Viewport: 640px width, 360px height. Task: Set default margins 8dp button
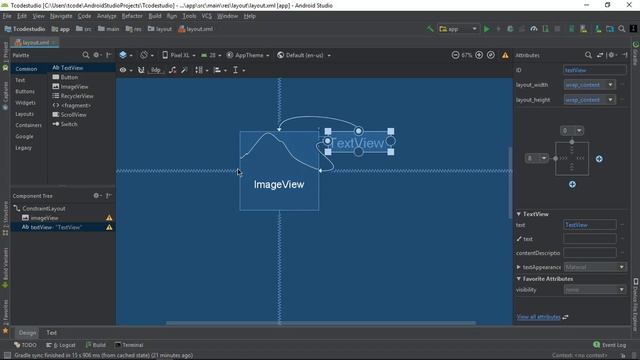pyautogui.click(x=156, y=70)
